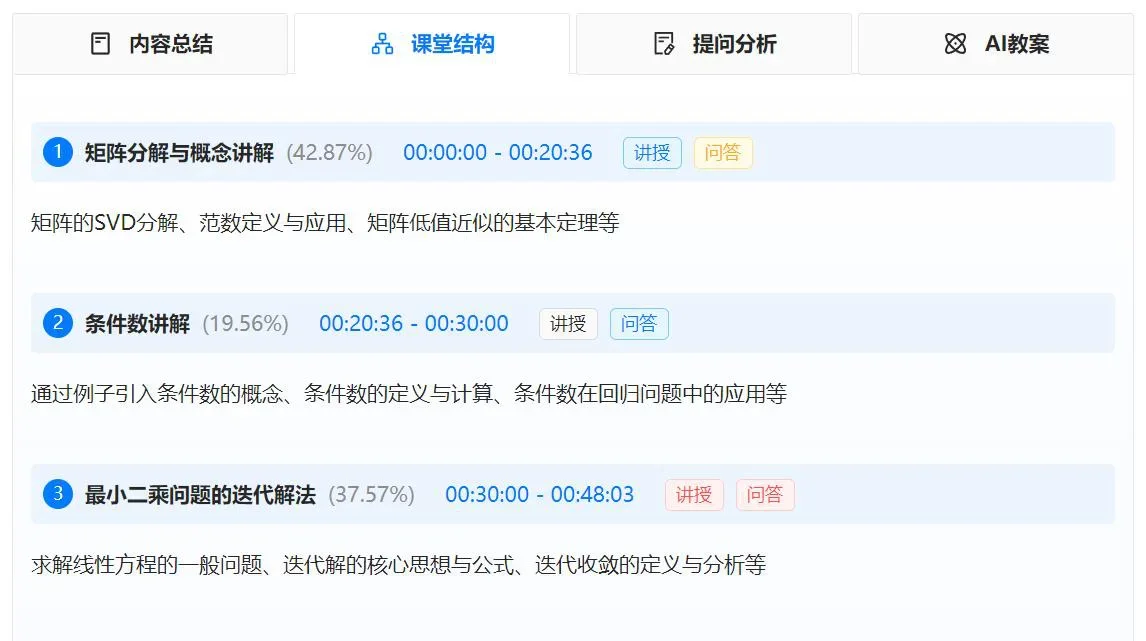This screenshot has height=641, width=1146.
Task: Select section title 条件数讲解
Action: pyautogui.click(x=137, y=324)
